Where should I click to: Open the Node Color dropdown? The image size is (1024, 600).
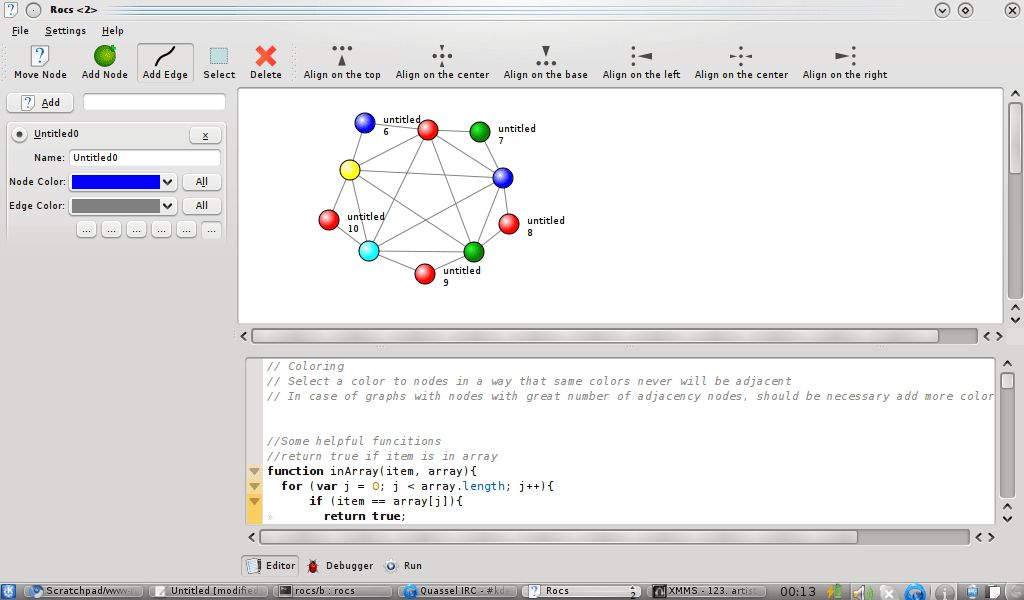pos(168,182)
